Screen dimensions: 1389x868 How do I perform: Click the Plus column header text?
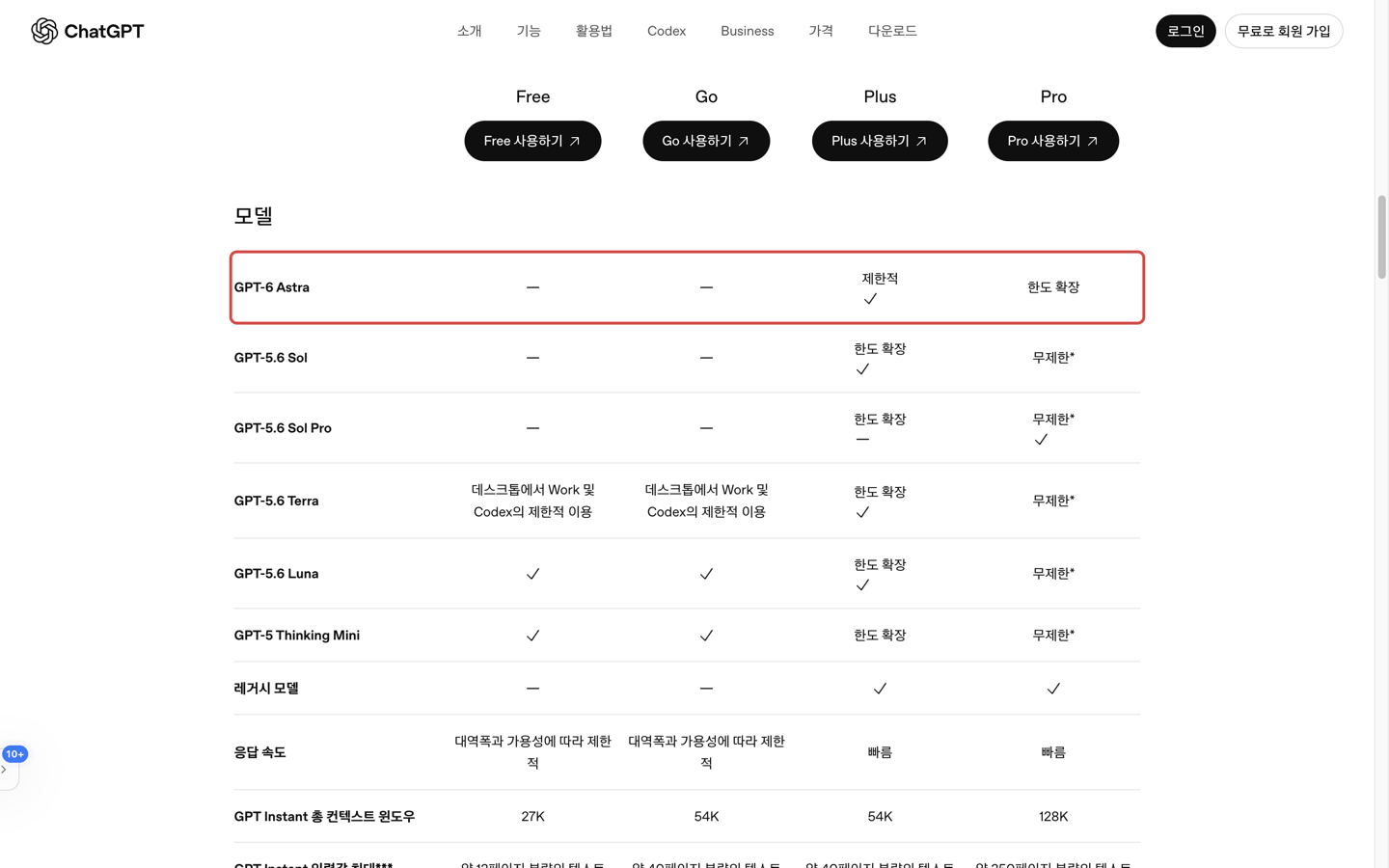880,96
